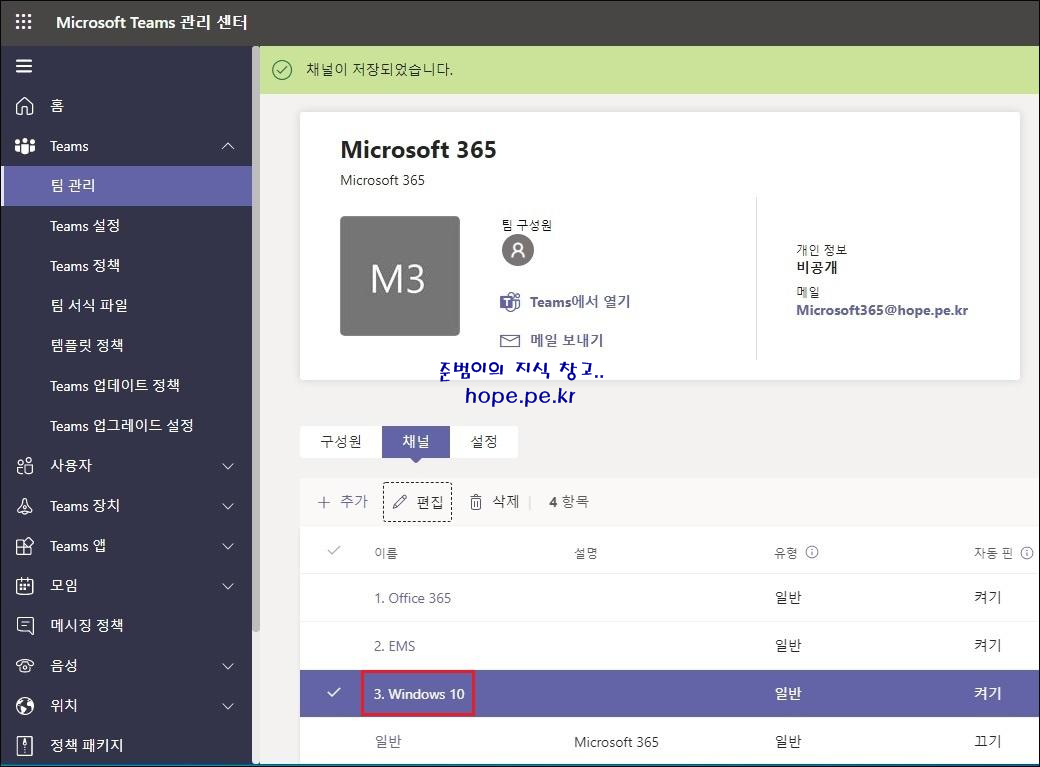Click the green success checkmark icon
Image resolution: width=1040 pixels, height=767 pixels.
tap(282, 70)
